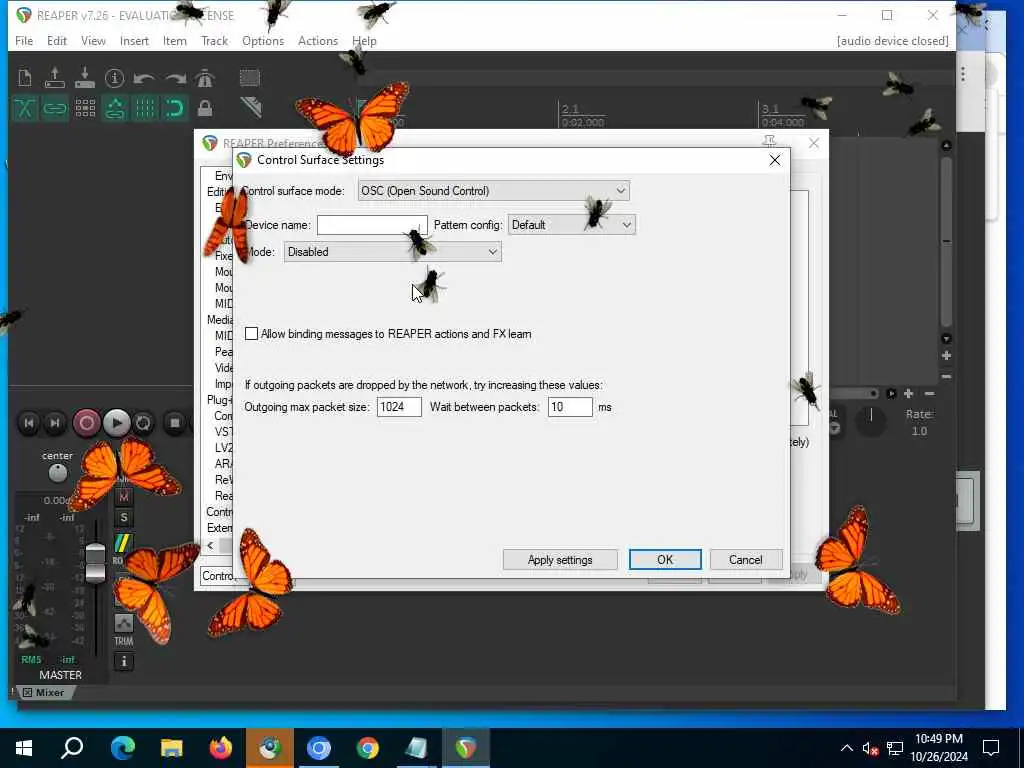This screenshot has width=1024, height=768.
Task: Open the Track menu
Action: coord(214,40)
